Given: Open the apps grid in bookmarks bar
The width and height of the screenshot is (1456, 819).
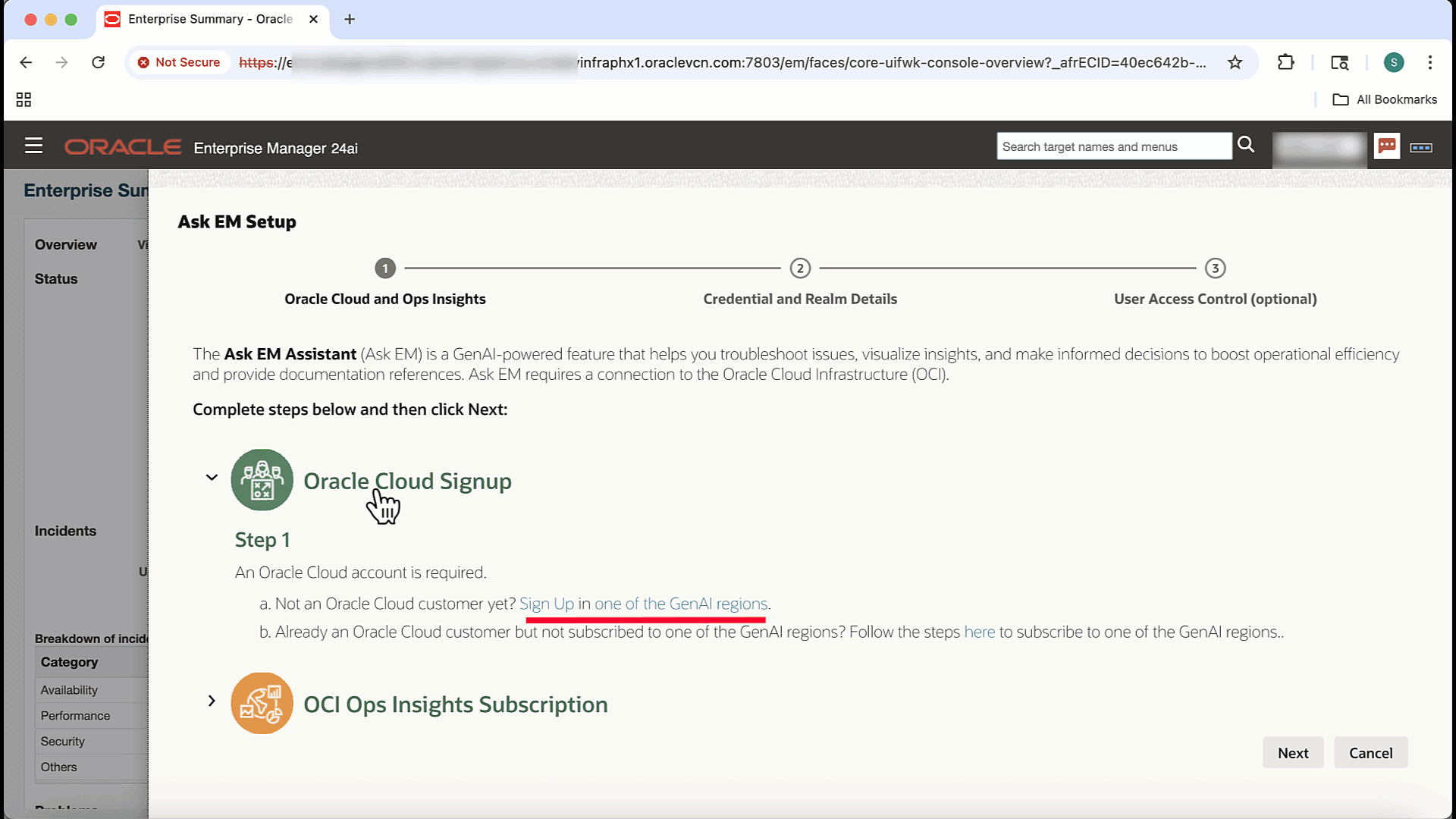Looking at the screenshot, I should coord(24,99).
